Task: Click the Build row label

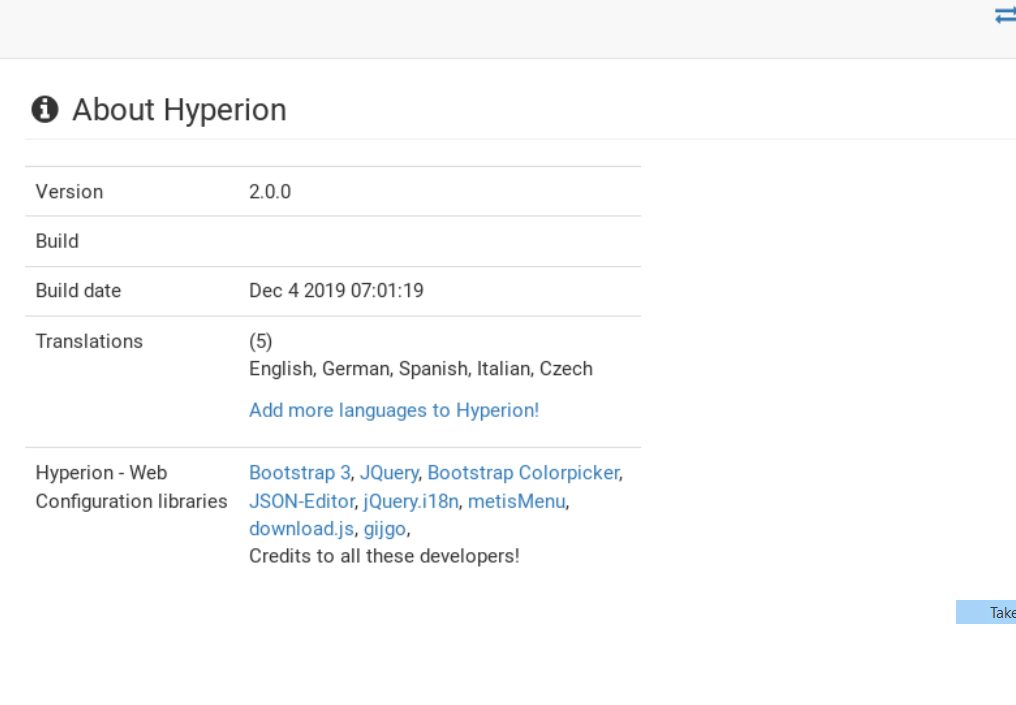Action: [57, 241]
